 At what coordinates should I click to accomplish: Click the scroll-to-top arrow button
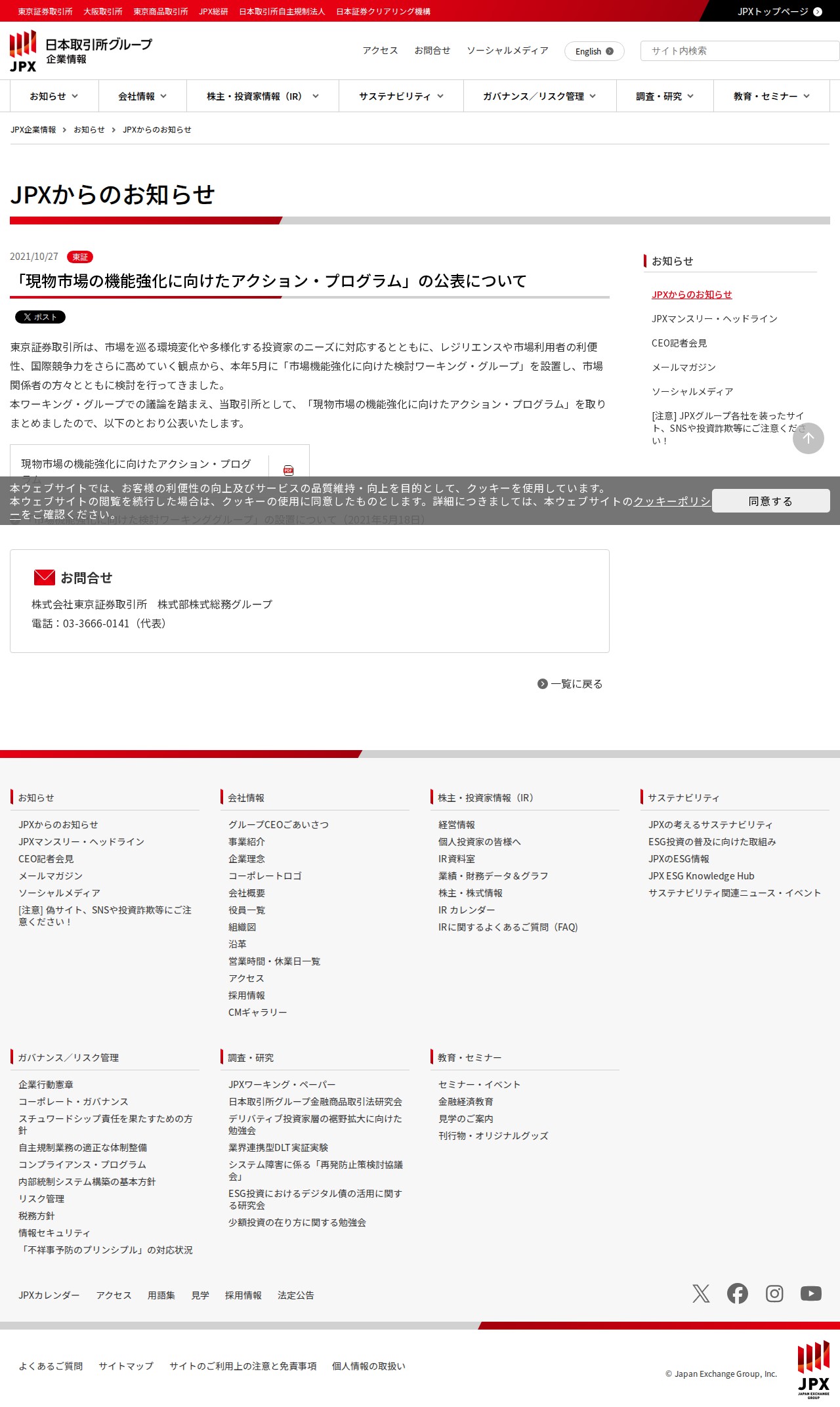(808, 438)
